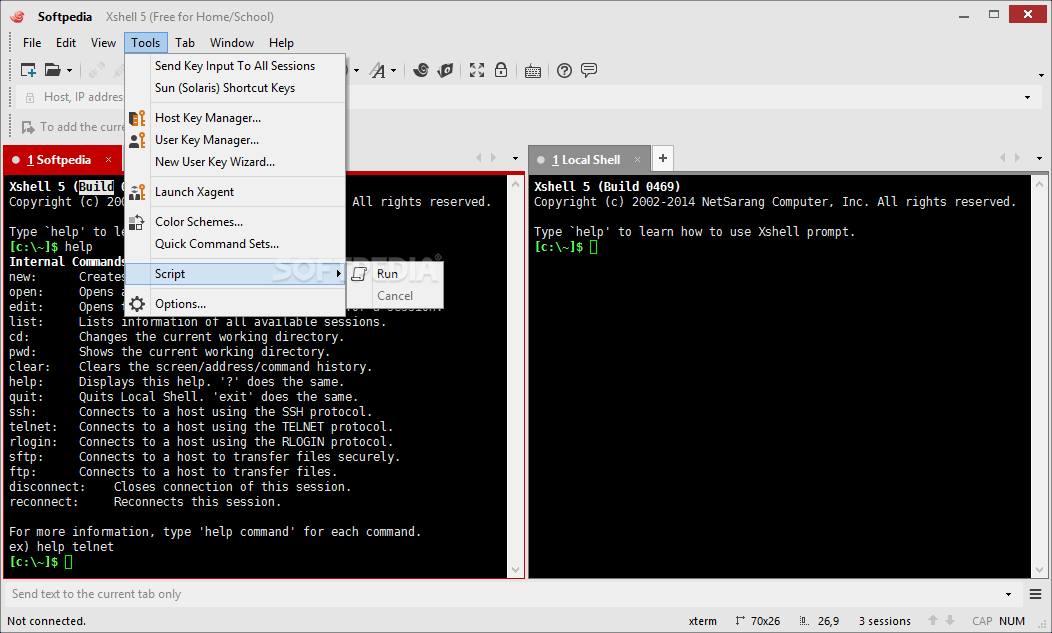
Task: Open the address bar dropdown arrow
Action: tap(1027, 98)
